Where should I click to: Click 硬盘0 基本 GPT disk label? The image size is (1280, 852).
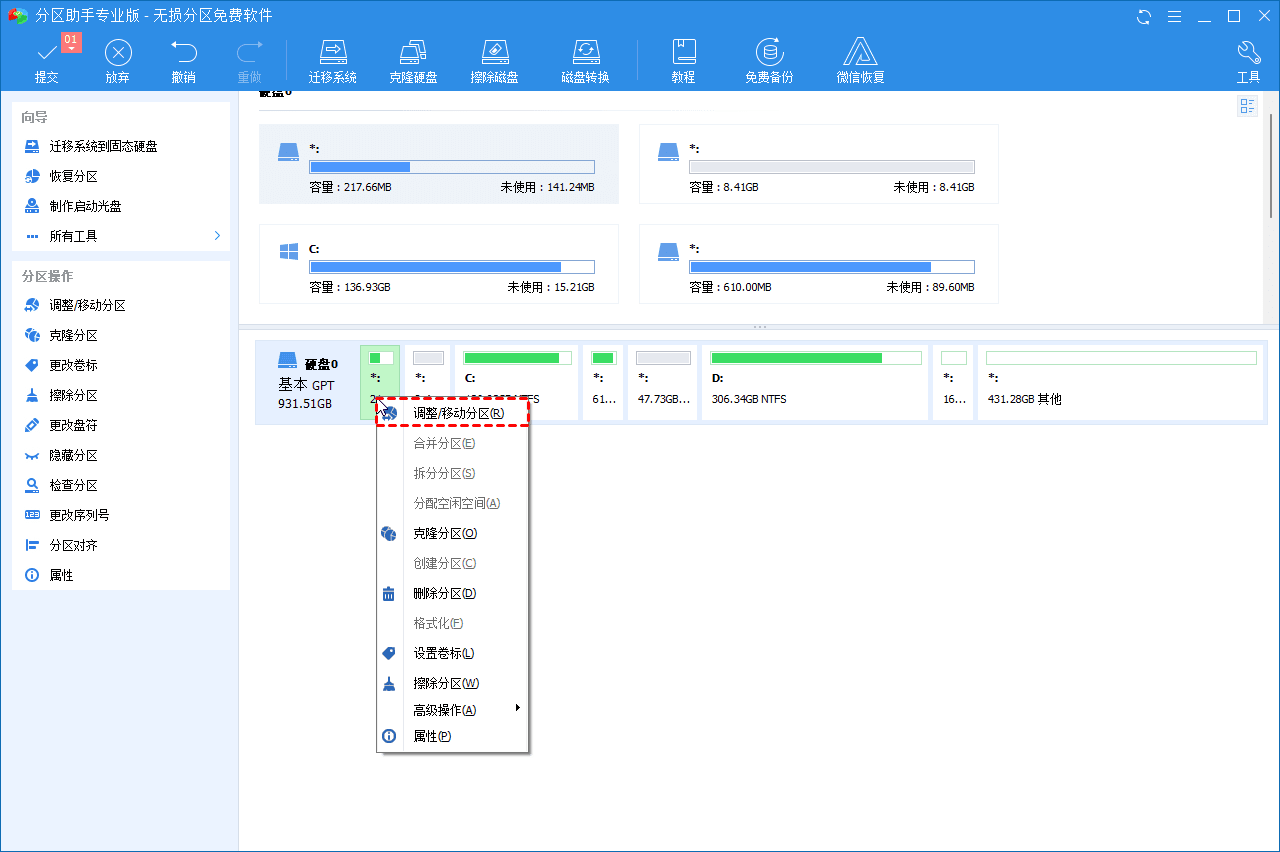click(307, 383)
